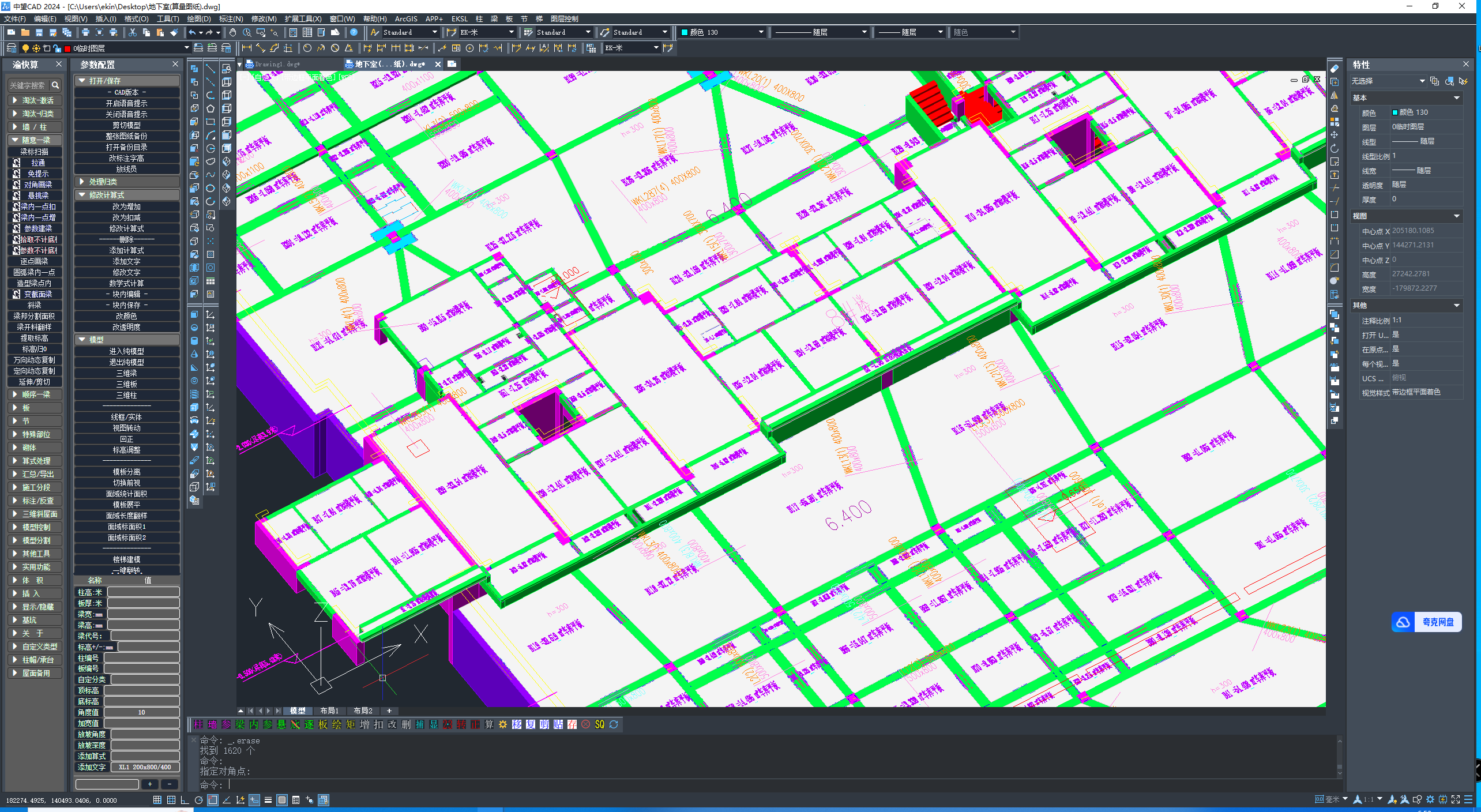The height and width of the screenshot is (812, 1481).
Task: Click the magenta 墙 wall icon
Action: click(x=212, y=724)
